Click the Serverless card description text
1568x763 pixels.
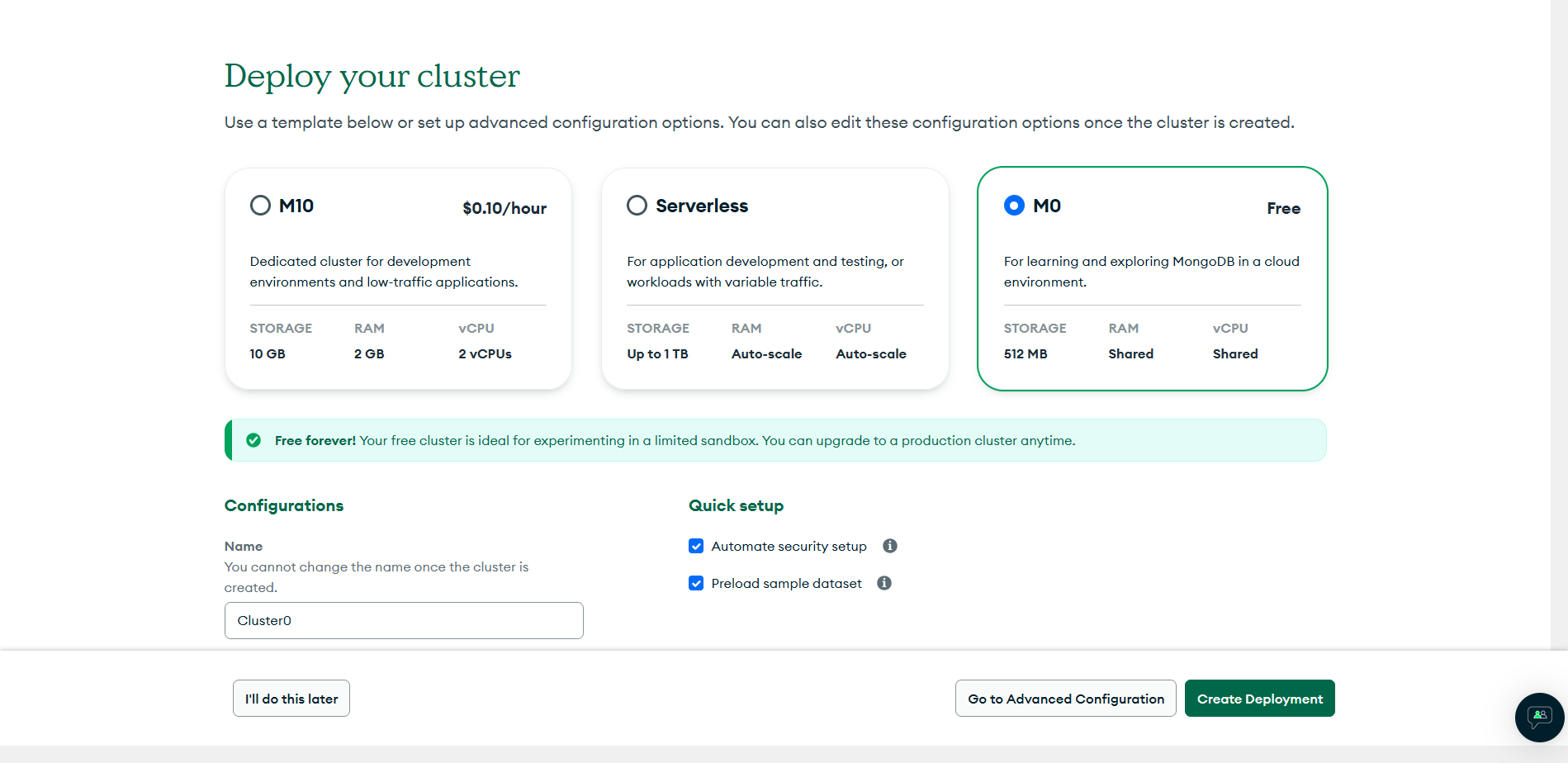coord(765,272)
